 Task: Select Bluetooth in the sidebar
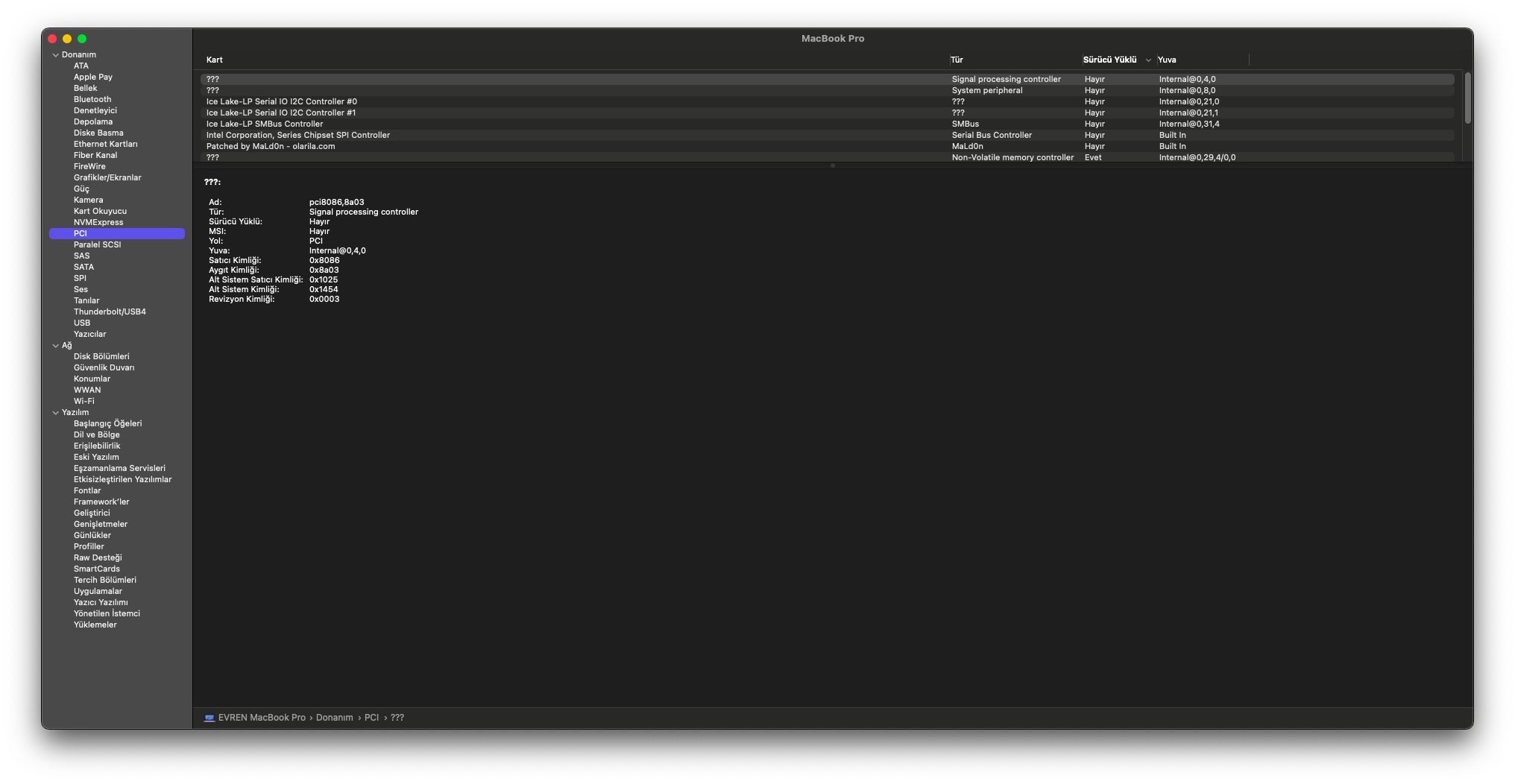pos(92,99)
